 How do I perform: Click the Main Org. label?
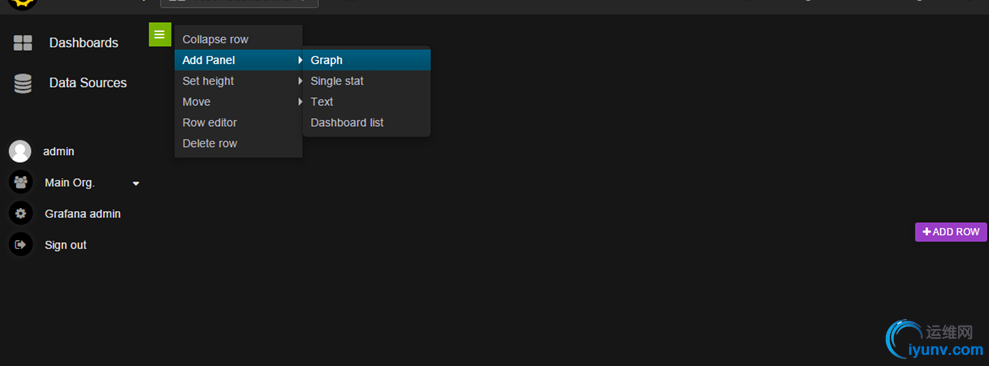[69, 183]
